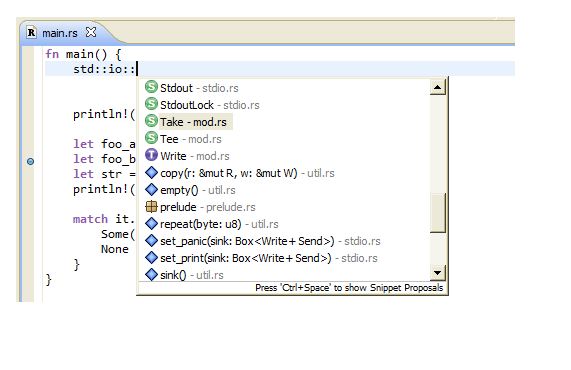Click the struct icon beside Take
Viewport: 571px width, 370px height.
tap(151, 121)
